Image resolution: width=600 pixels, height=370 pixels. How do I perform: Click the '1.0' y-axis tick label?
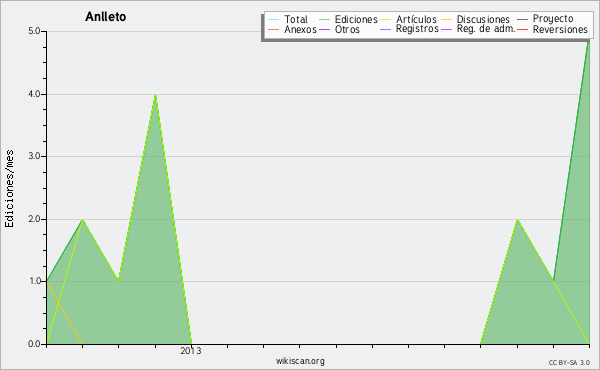point(34,281)
